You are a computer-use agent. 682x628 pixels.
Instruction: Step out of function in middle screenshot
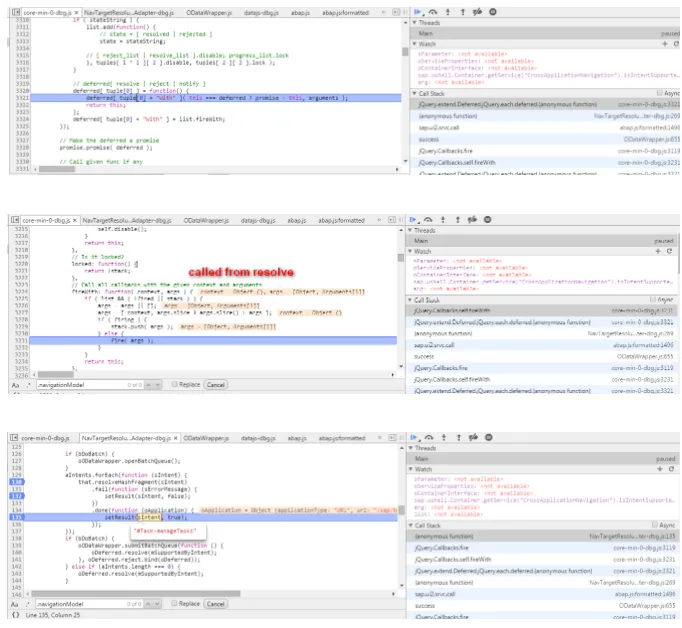[x=458, y=220]
